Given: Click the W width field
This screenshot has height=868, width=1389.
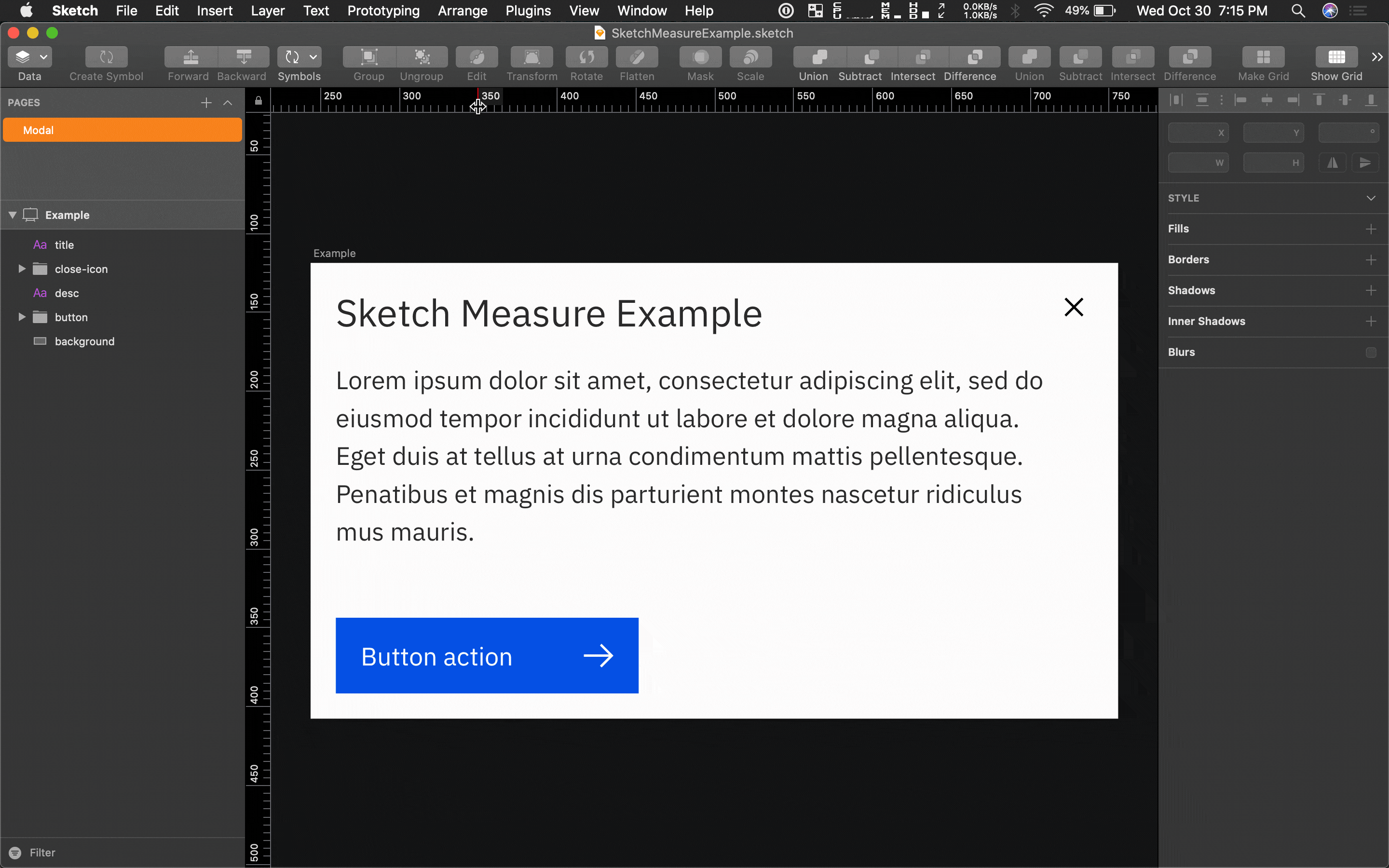Looking at the screenshot, I should (x=1198, y=163).
